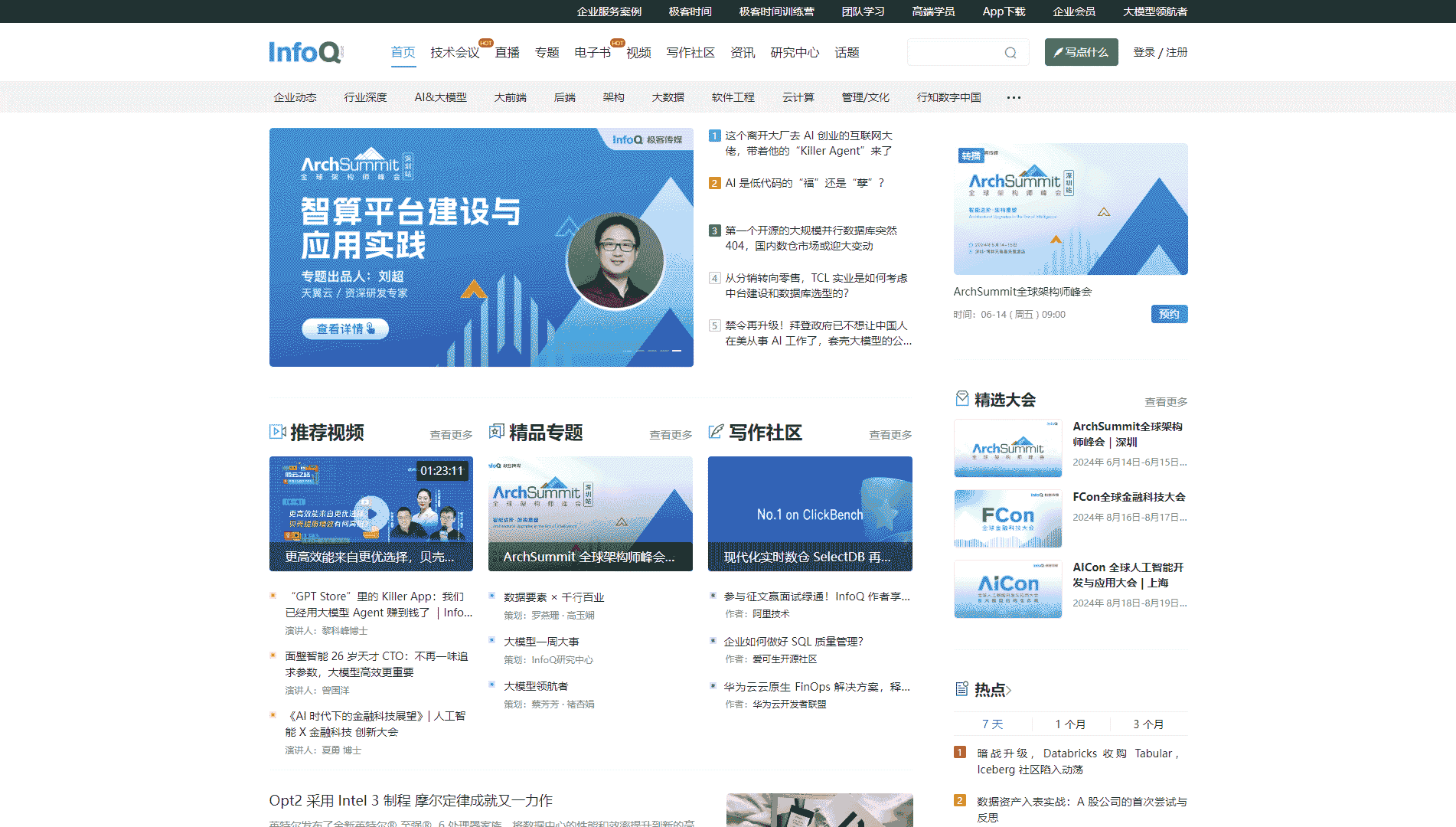Viewport: 1456px width, 827px height.
Task: Open 极客时间 top bar link
Action: click(x=690, y=11)
